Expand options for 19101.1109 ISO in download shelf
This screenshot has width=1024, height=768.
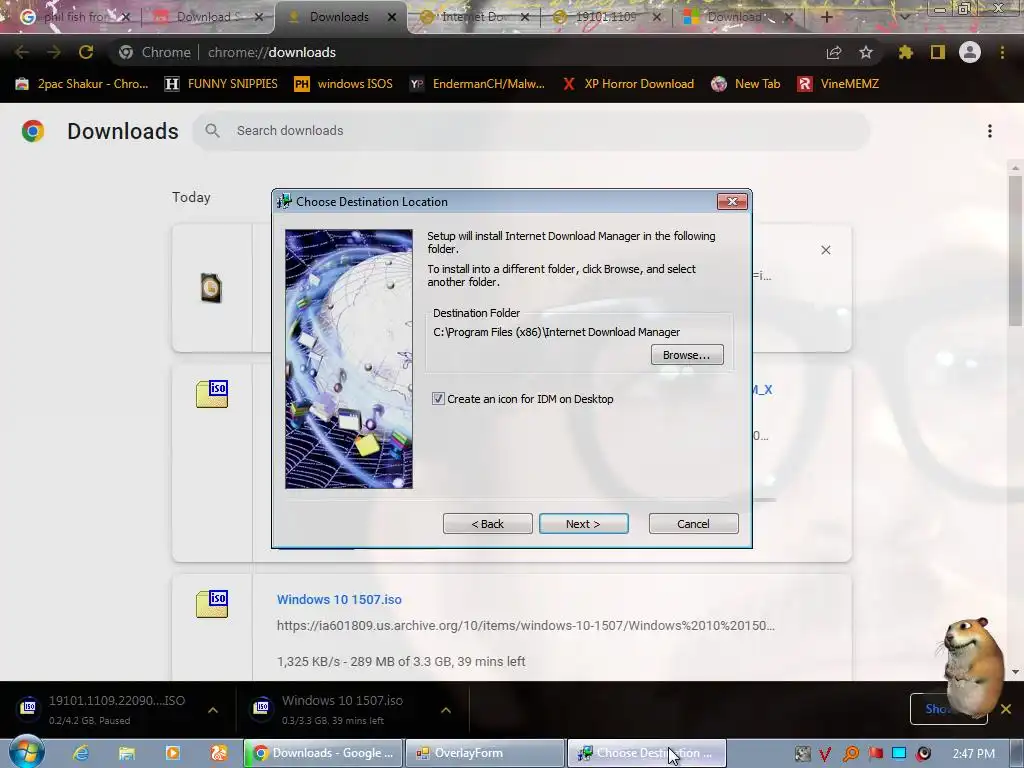coord(213,710)
